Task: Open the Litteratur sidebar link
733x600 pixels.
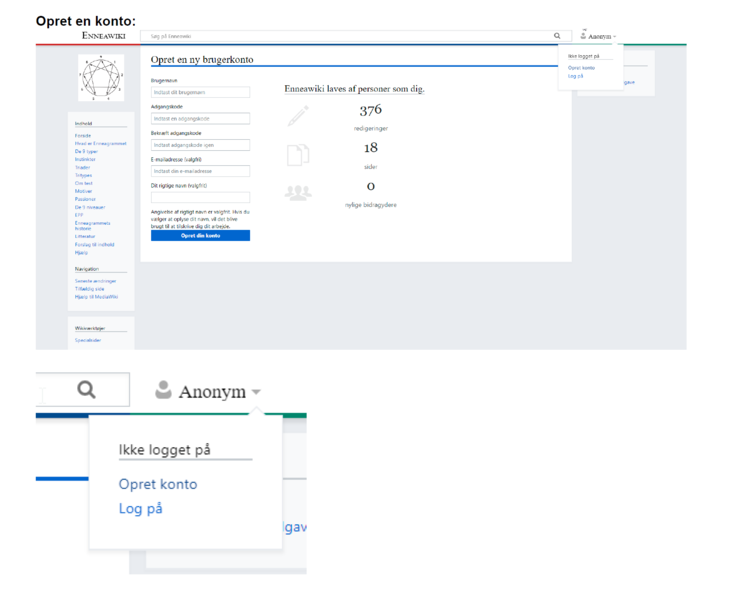Action: (85, 237)
